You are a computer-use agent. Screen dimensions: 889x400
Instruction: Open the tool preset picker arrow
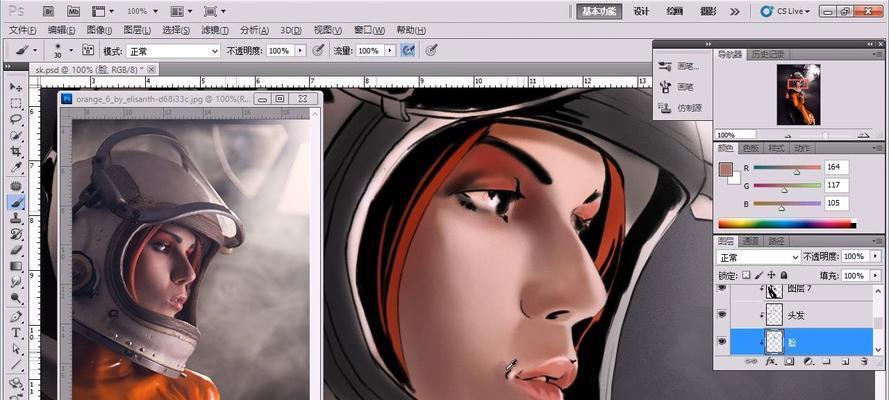tap(35, 50)
